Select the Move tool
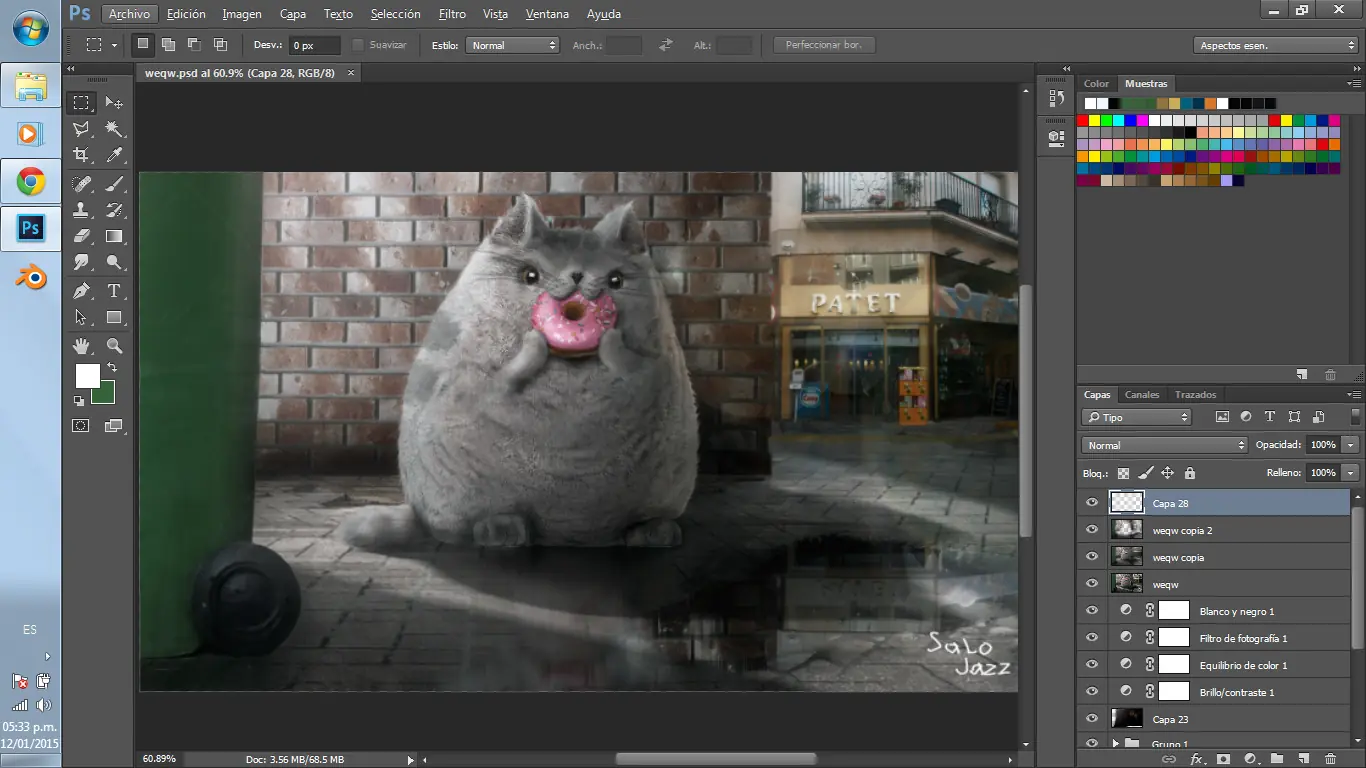1366x768 pixels. click(x=114, y=103)
